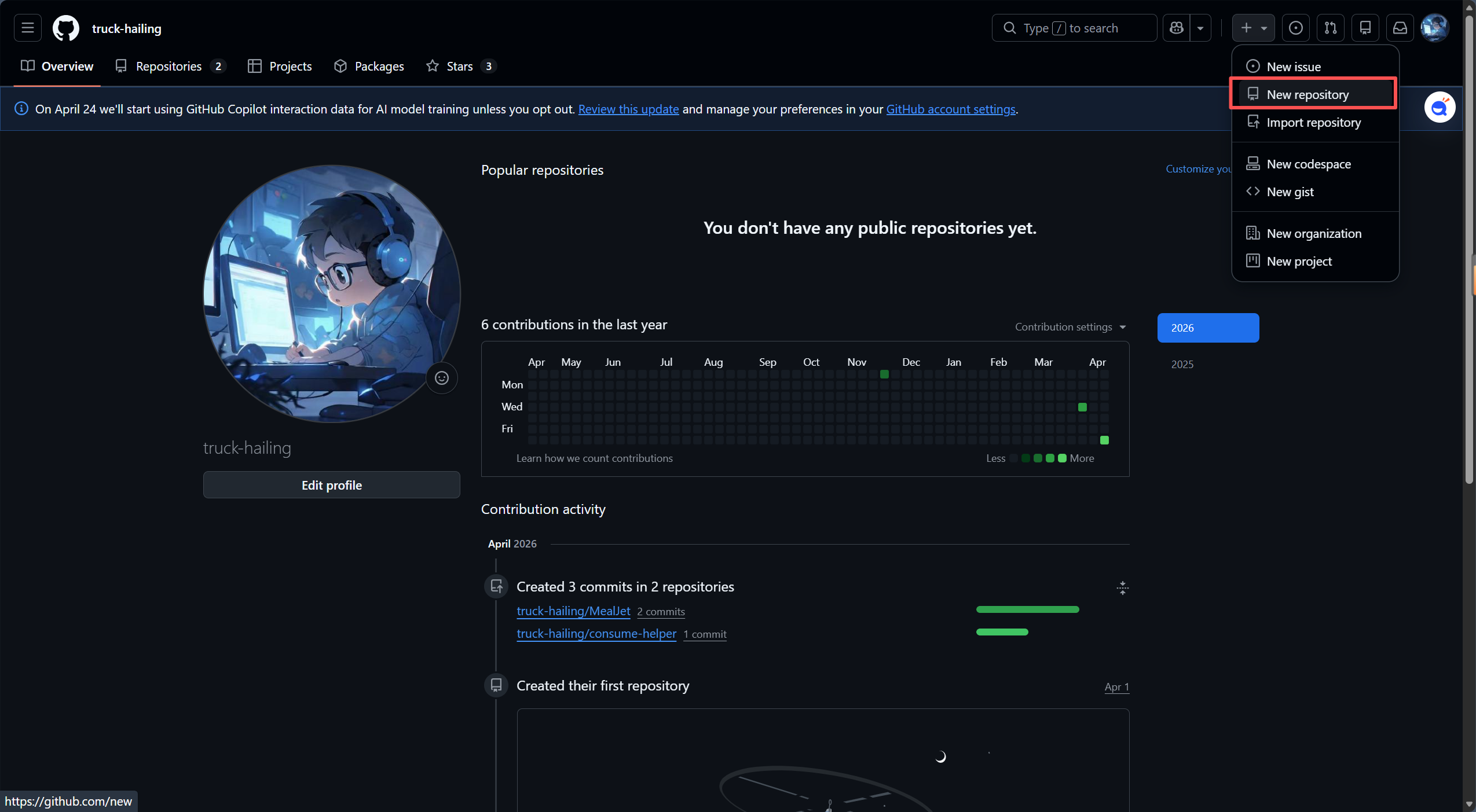Expand the Copilot dropdown arrow

[x=1200, y=28]
